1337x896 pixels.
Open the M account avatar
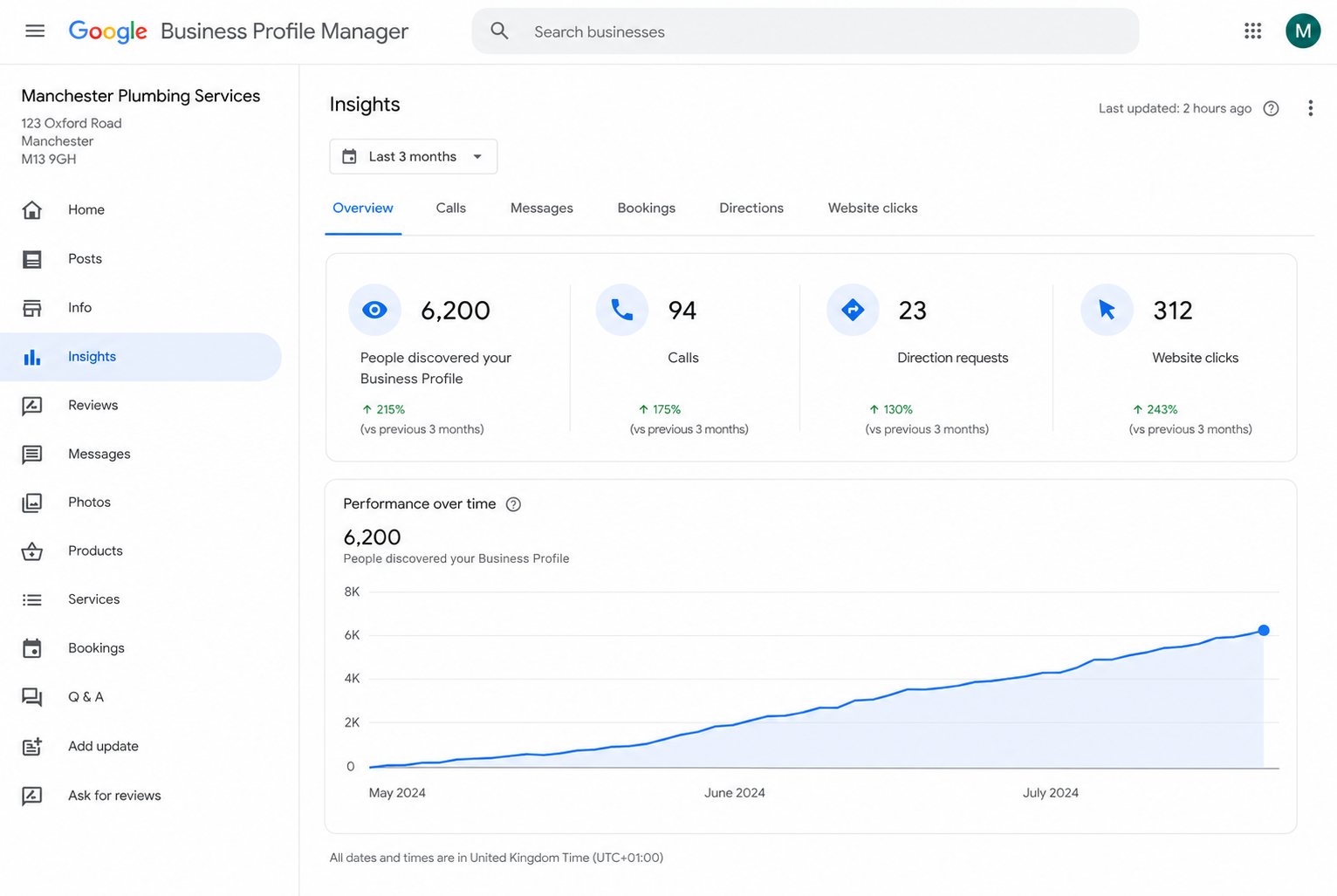pos(1303,31)
